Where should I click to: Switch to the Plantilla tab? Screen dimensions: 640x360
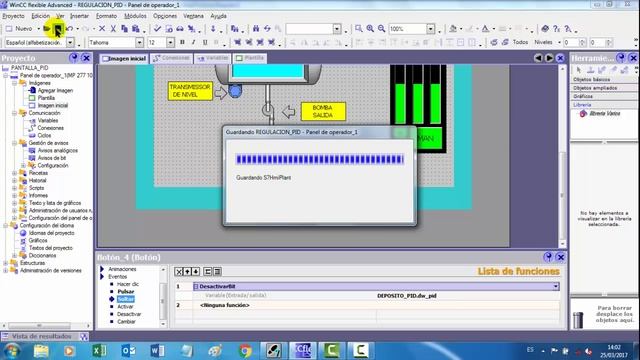click(x=249, y=58)
